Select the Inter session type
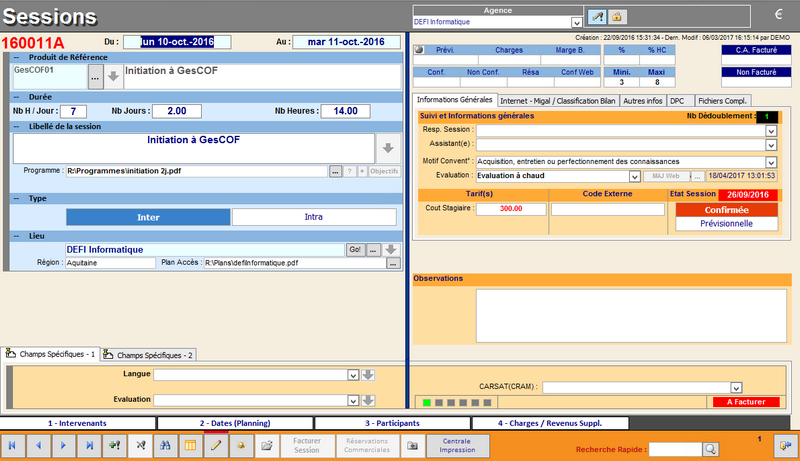 [148, 216]
